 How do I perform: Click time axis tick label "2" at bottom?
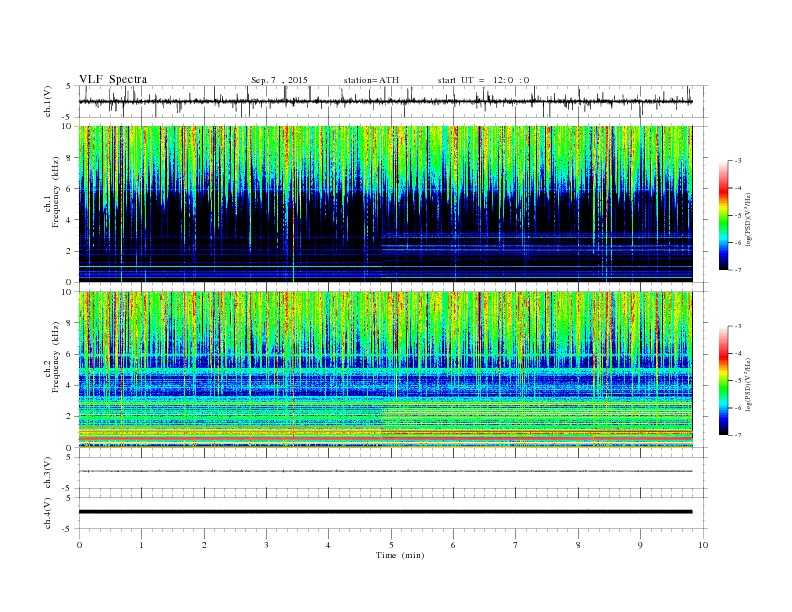coord(204,545)
